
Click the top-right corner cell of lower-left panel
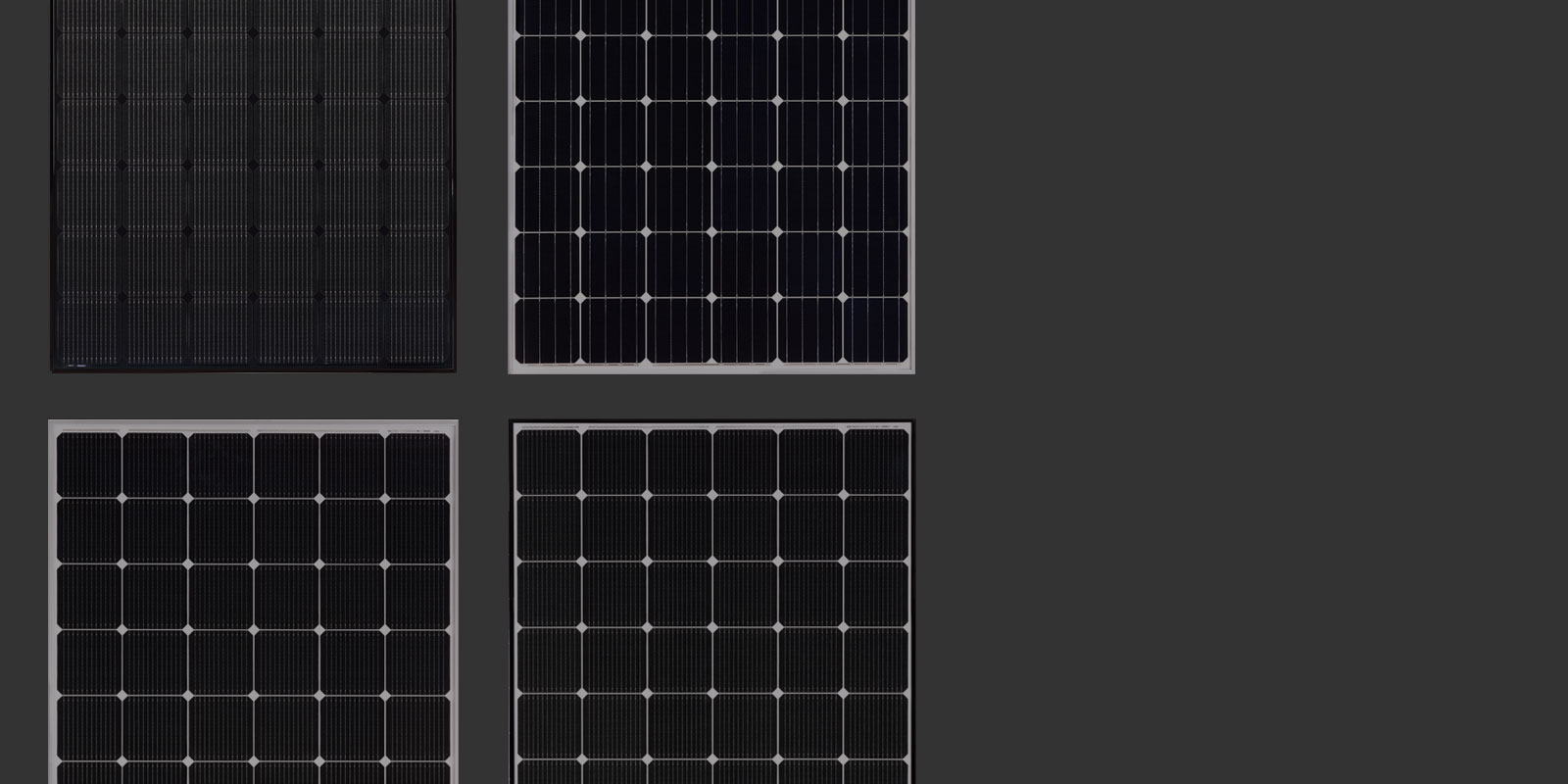[416, 465]
